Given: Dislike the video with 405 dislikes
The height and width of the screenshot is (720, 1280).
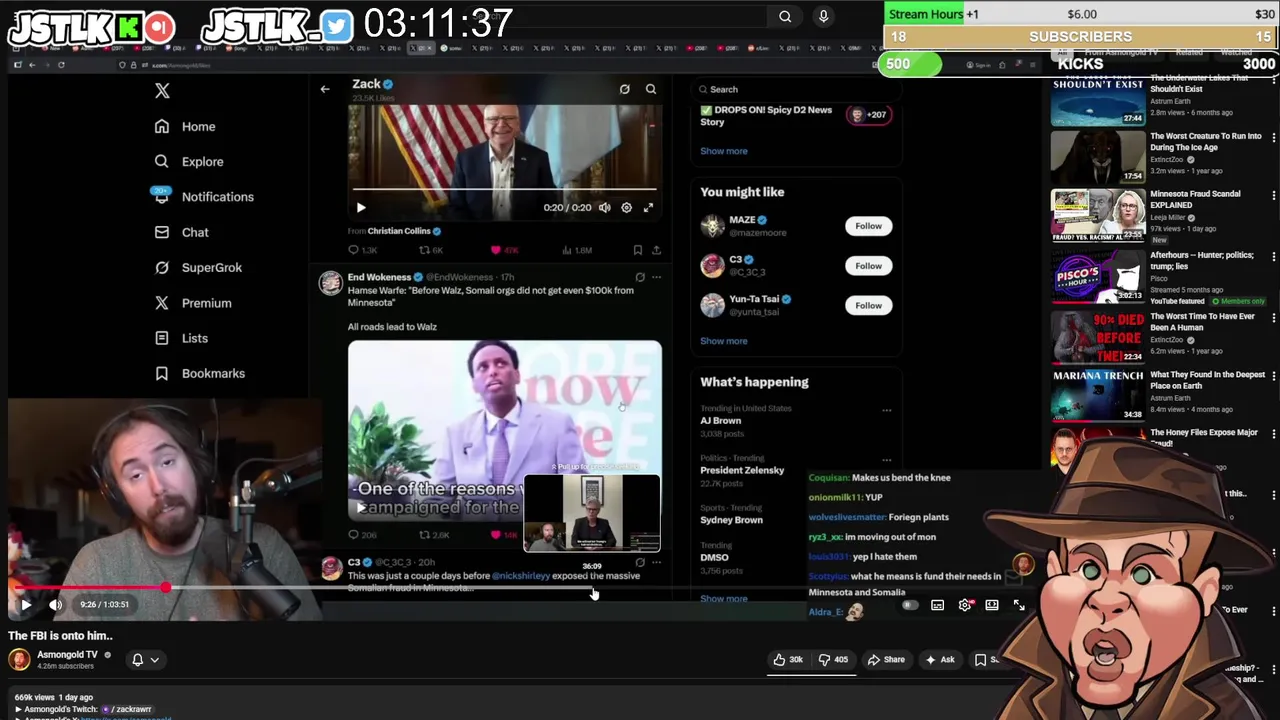Looking at the screenshot, I should (x=833, y=660).
